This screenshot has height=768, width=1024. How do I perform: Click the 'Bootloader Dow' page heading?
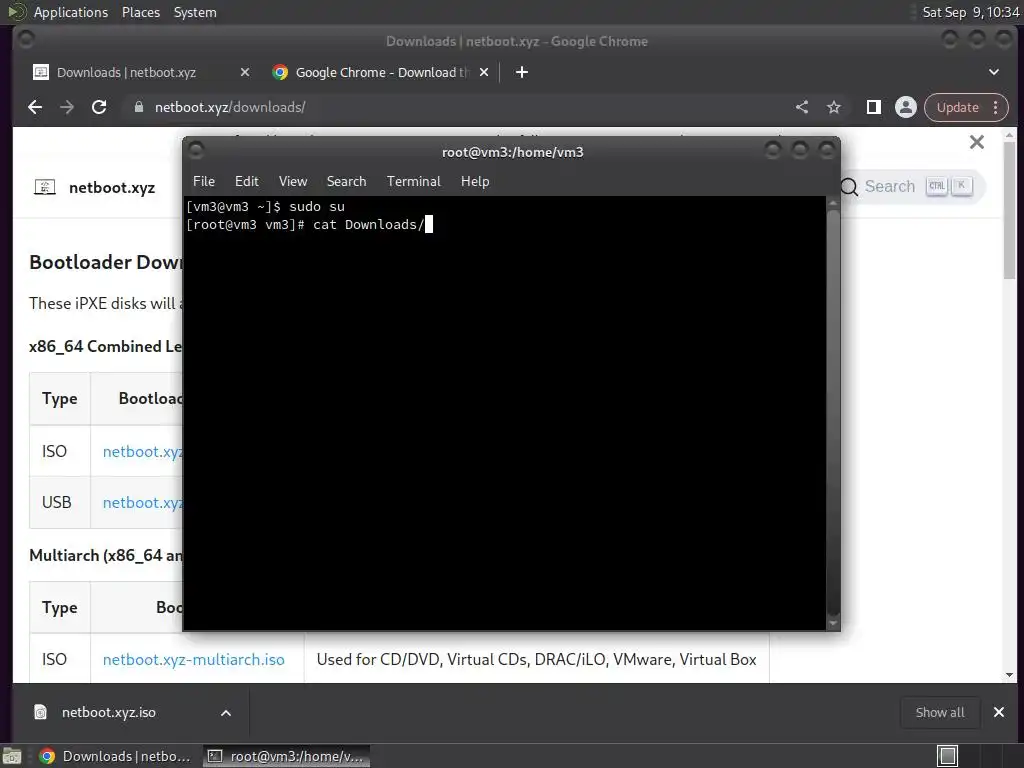(x=106, y=262)
